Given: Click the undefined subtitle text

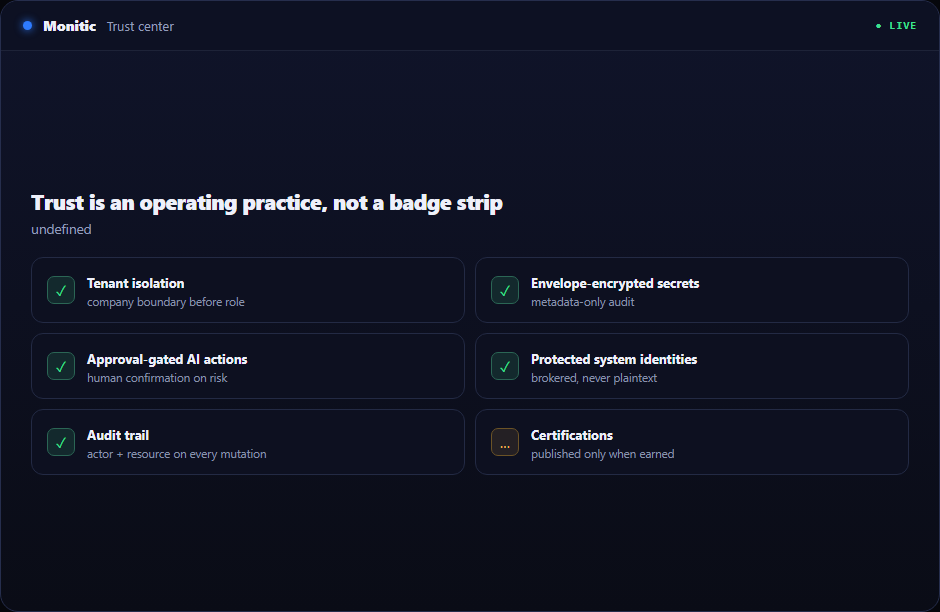Looking at the screenshot, I should 61,230.
